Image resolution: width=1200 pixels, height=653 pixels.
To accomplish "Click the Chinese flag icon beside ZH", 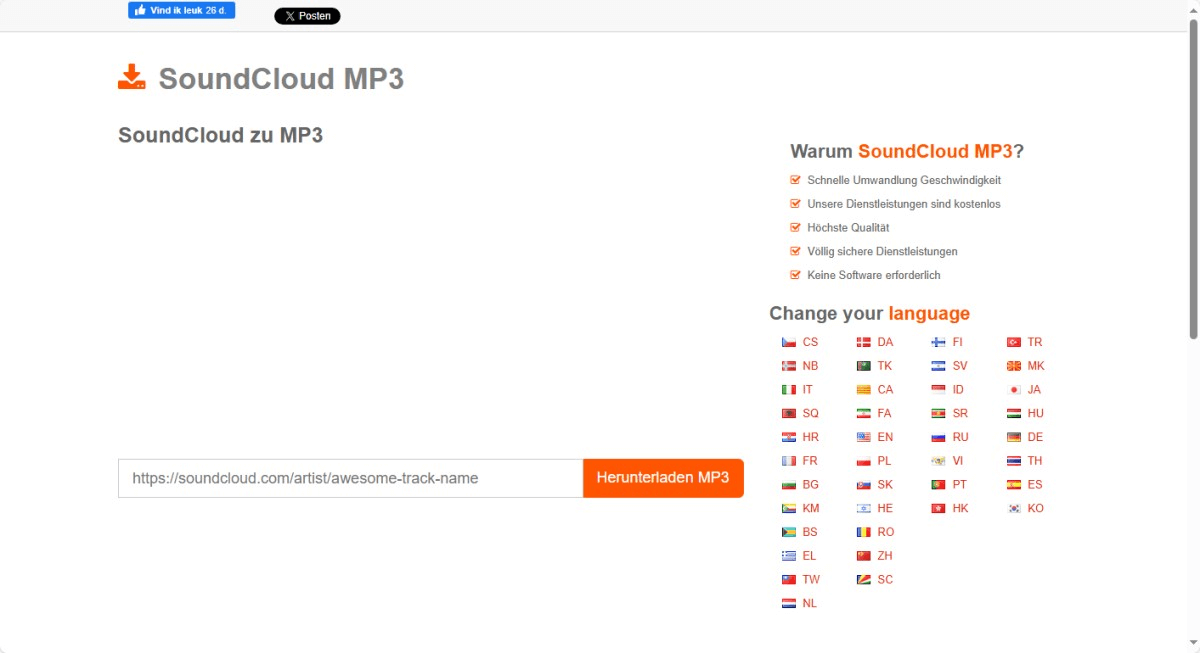I will pos(863,556).
